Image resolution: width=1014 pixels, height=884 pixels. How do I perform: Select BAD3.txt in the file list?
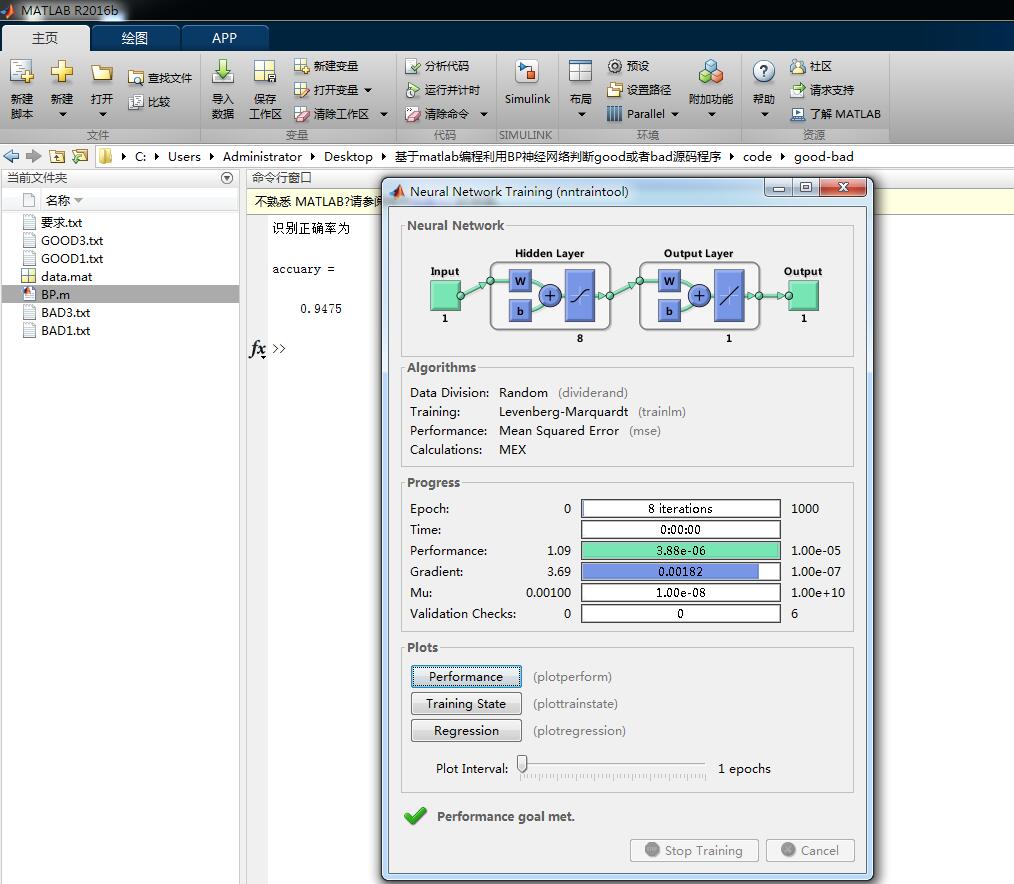(x=120, y=312)
